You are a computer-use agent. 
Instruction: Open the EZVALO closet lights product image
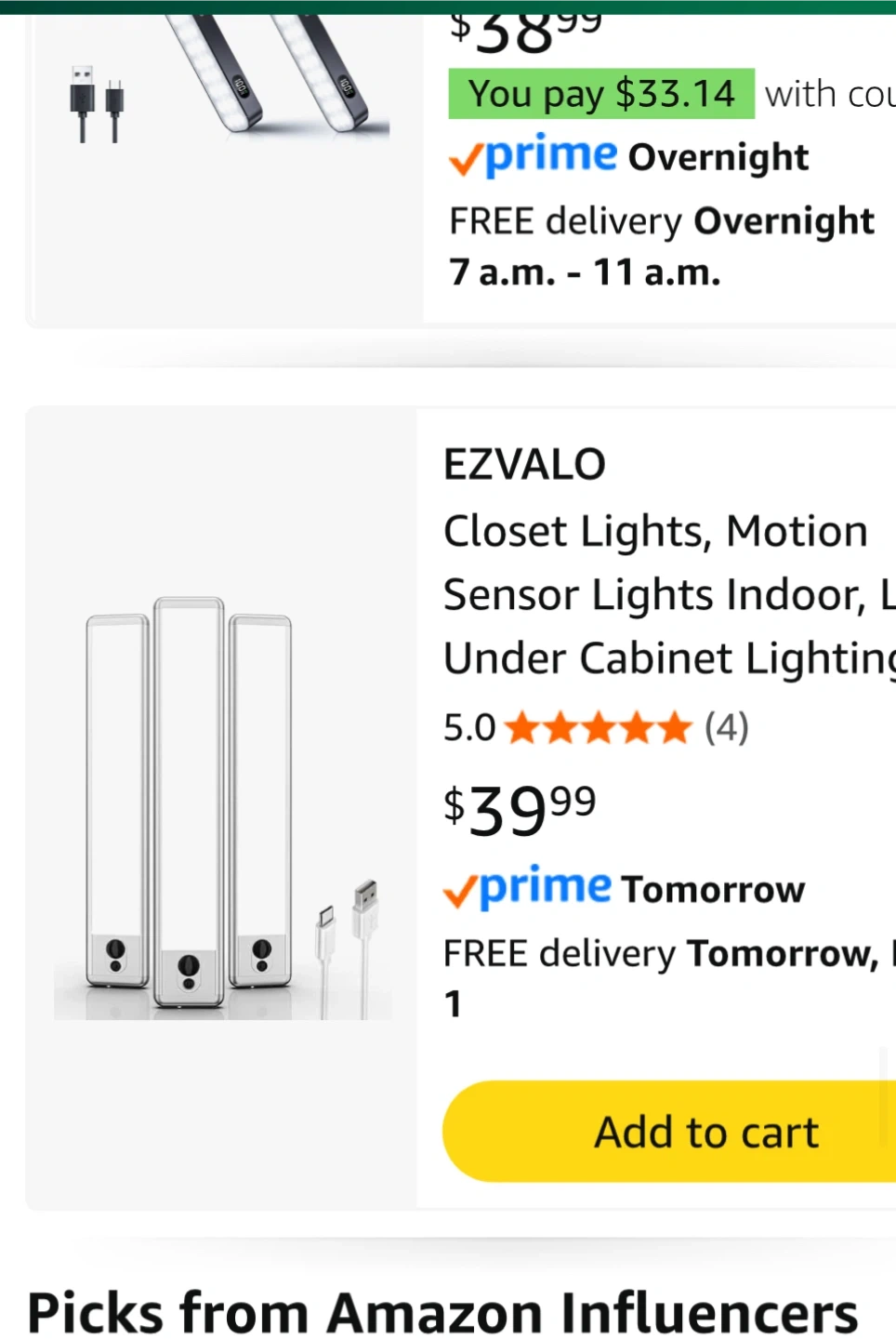click(x=223, y=806)
